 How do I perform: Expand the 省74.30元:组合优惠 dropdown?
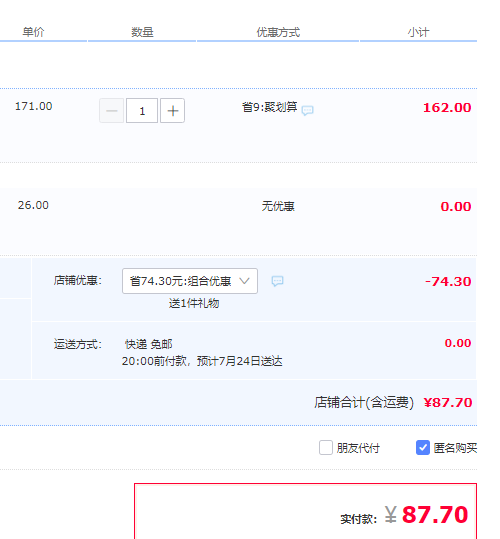click(x=190, y=281)
